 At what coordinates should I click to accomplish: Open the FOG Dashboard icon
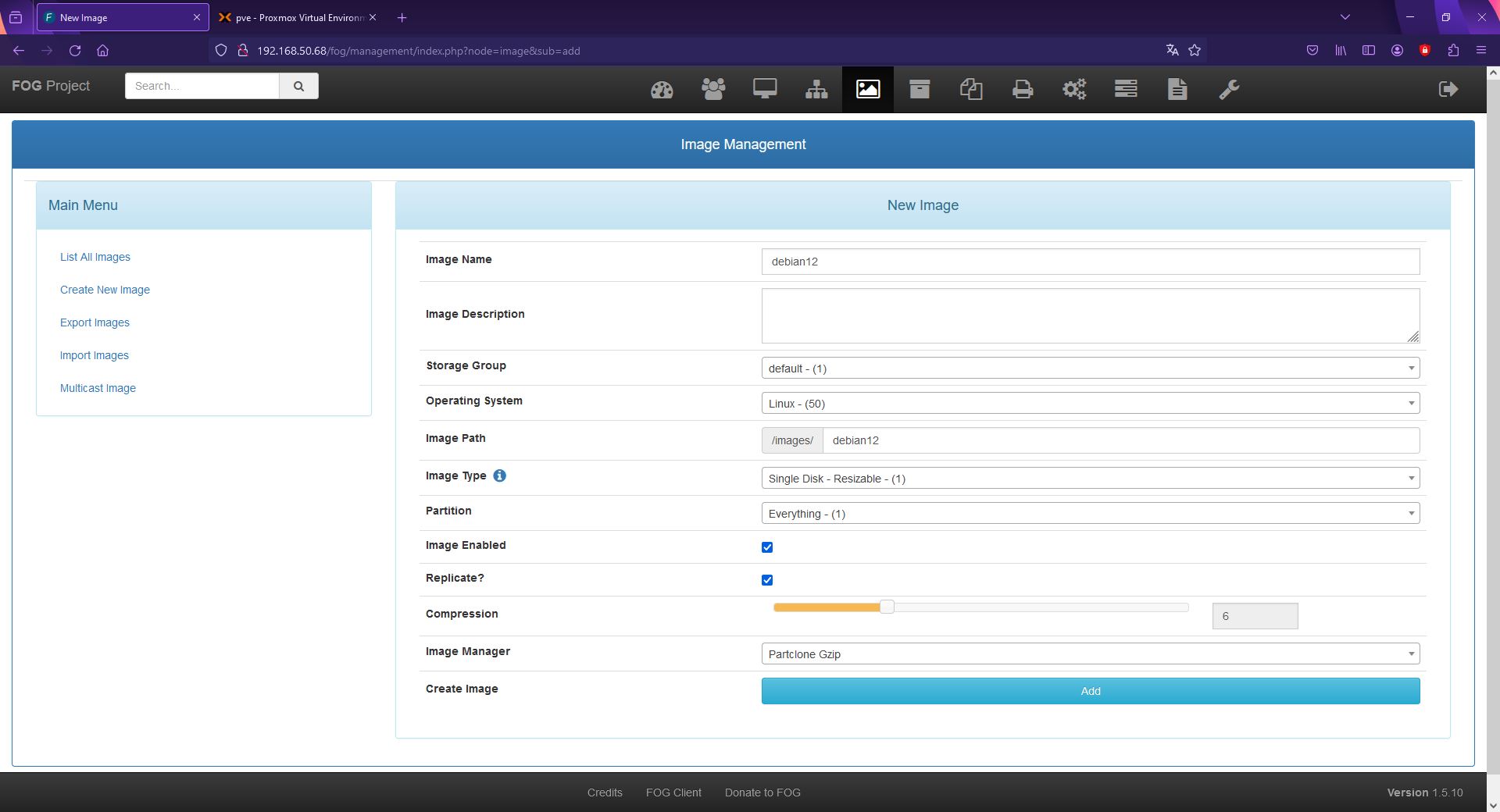point(662,89)
